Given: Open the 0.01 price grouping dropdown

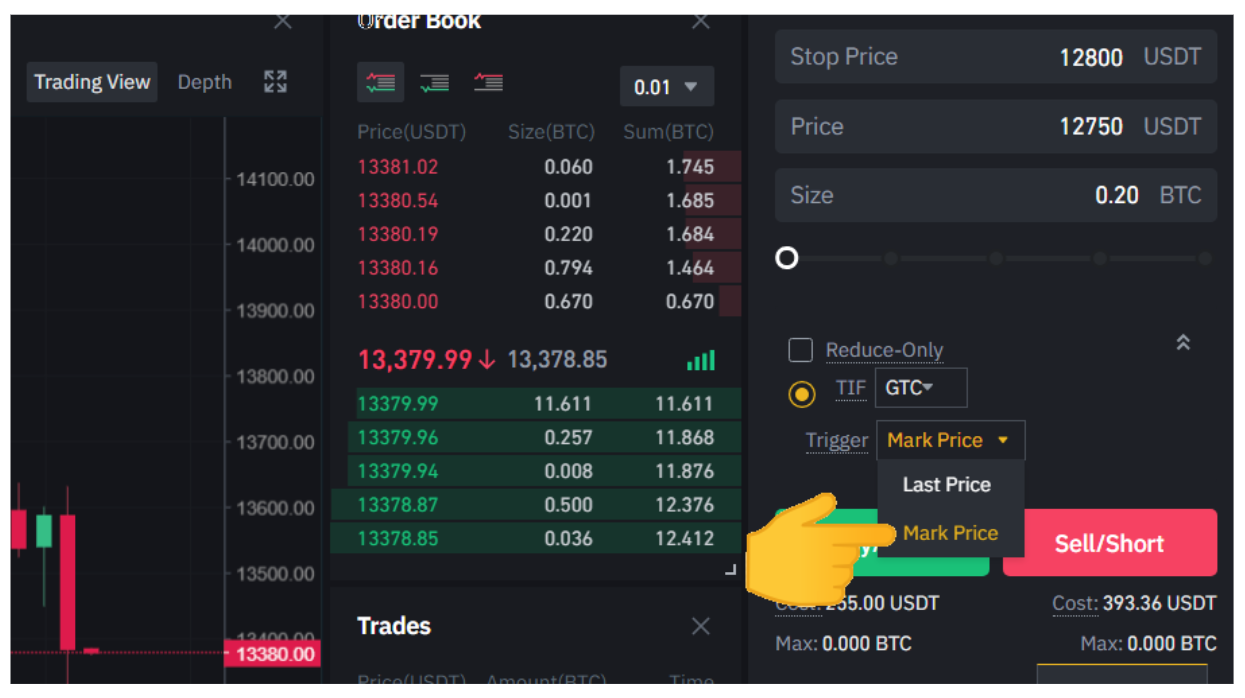Looking at the screenshot, I should tap(666, 87).
